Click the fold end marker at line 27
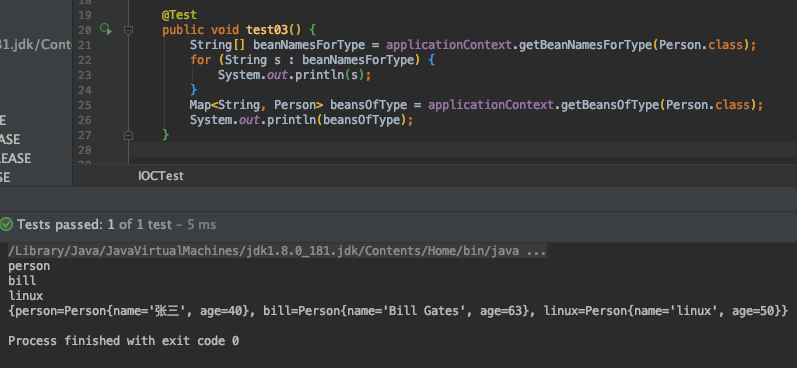Screen dimensions: 797x368 pyautogui.click(x=129, y=135)
